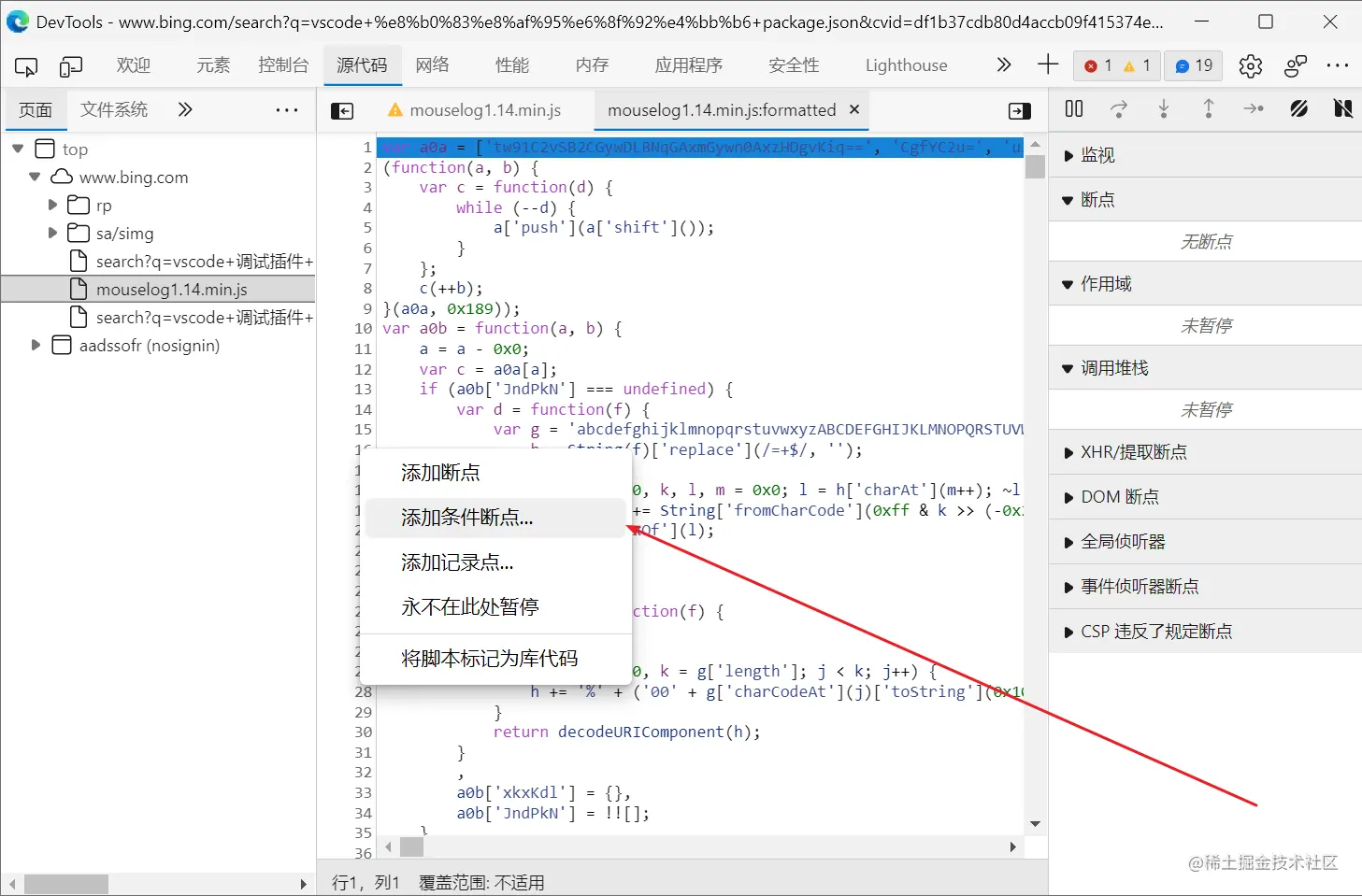Expand the DOM 断点 section
Screen dimensions: 1362x896
click(1205, 497)
